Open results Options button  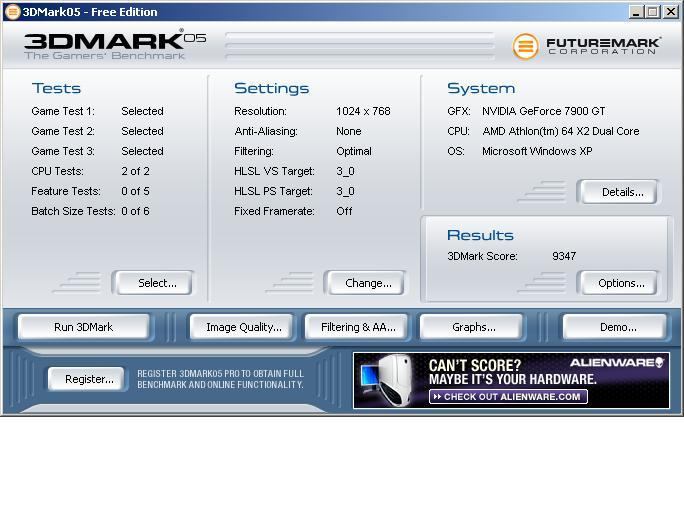click(x=617, y=283)
